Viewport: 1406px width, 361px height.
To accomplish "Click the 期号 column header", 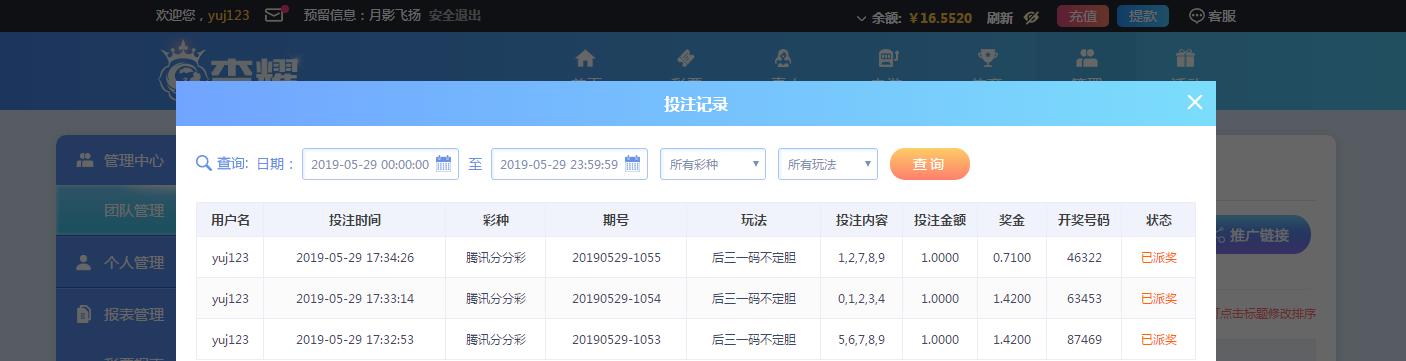I will coord(616,220).
